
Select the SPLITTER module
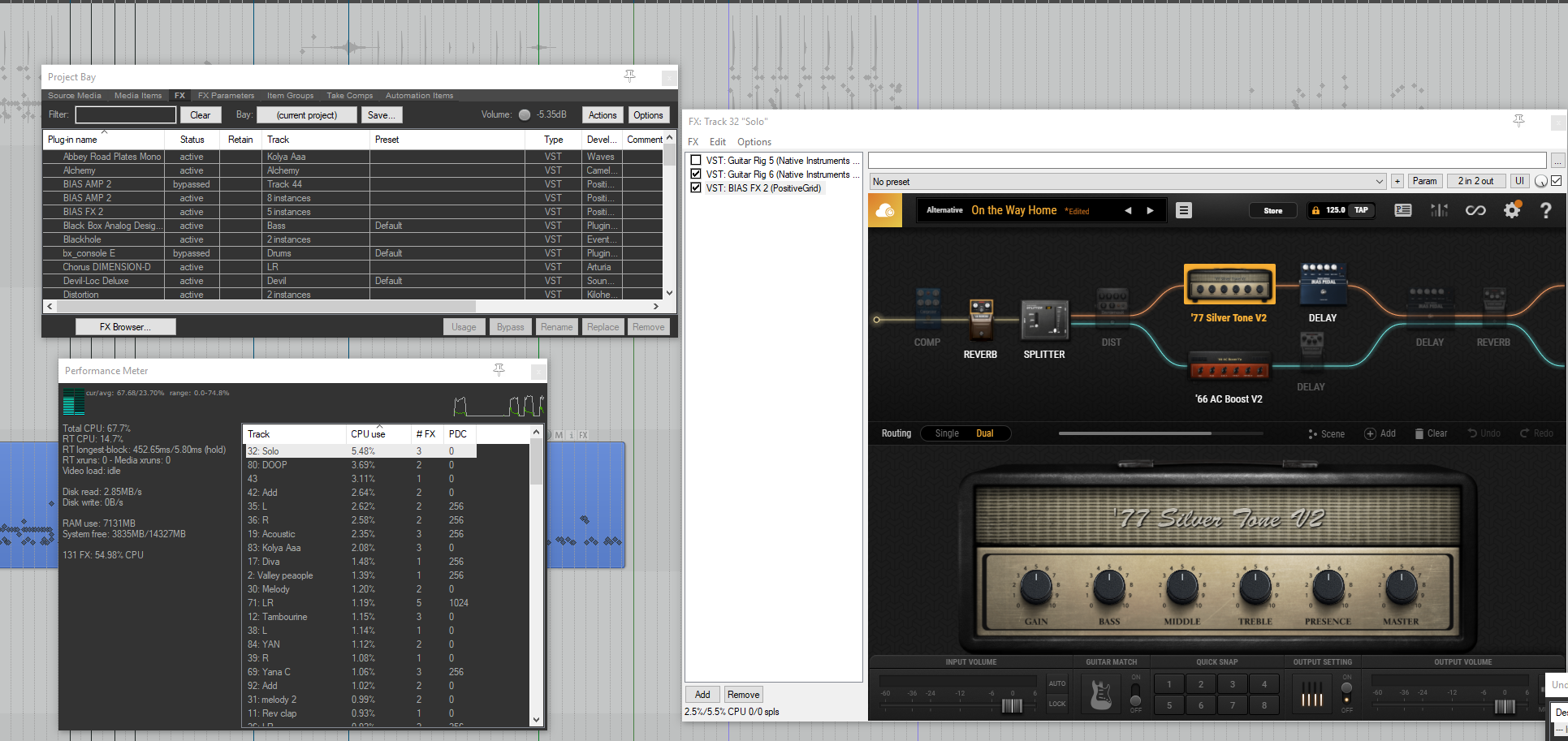(1044, 320)
